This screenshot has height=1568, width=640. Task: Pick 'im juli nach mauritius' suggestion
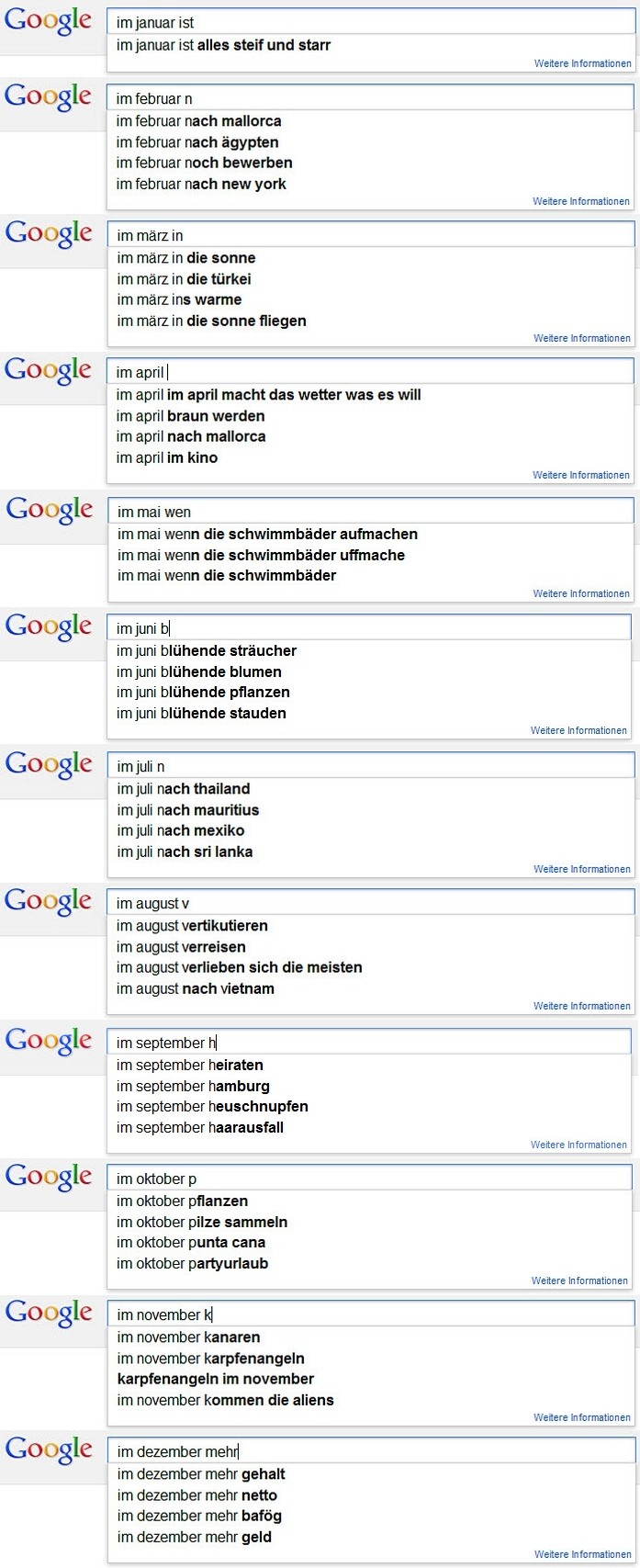point(187,810)
